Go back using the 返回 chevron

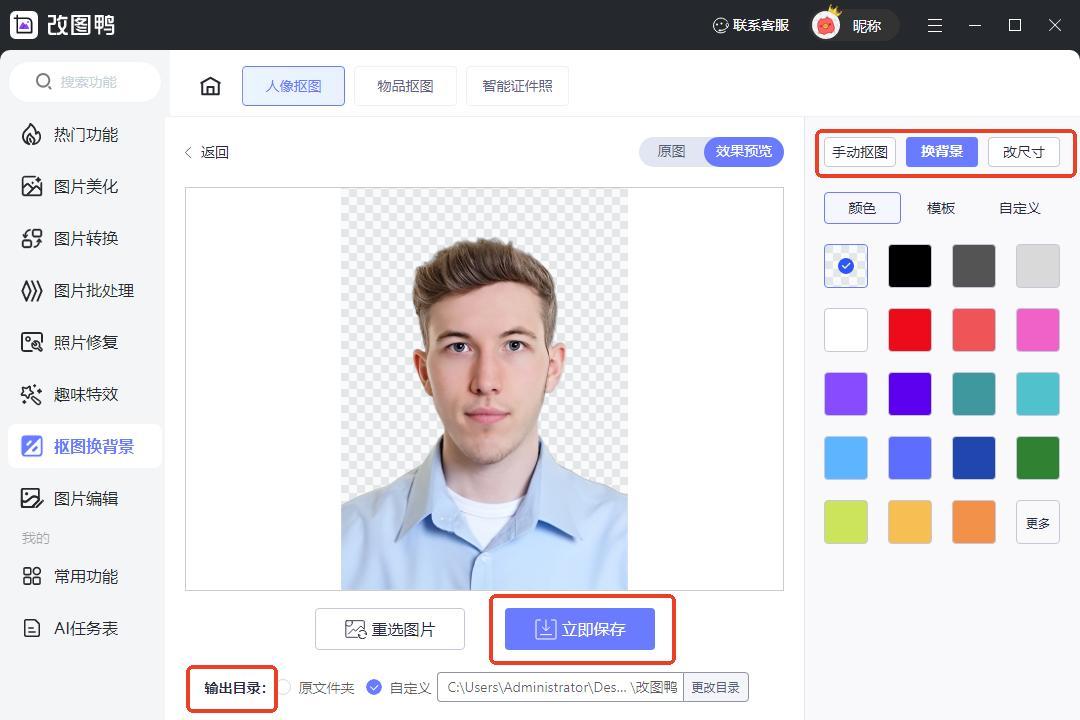pyautogui.click(x=189, y=152)
